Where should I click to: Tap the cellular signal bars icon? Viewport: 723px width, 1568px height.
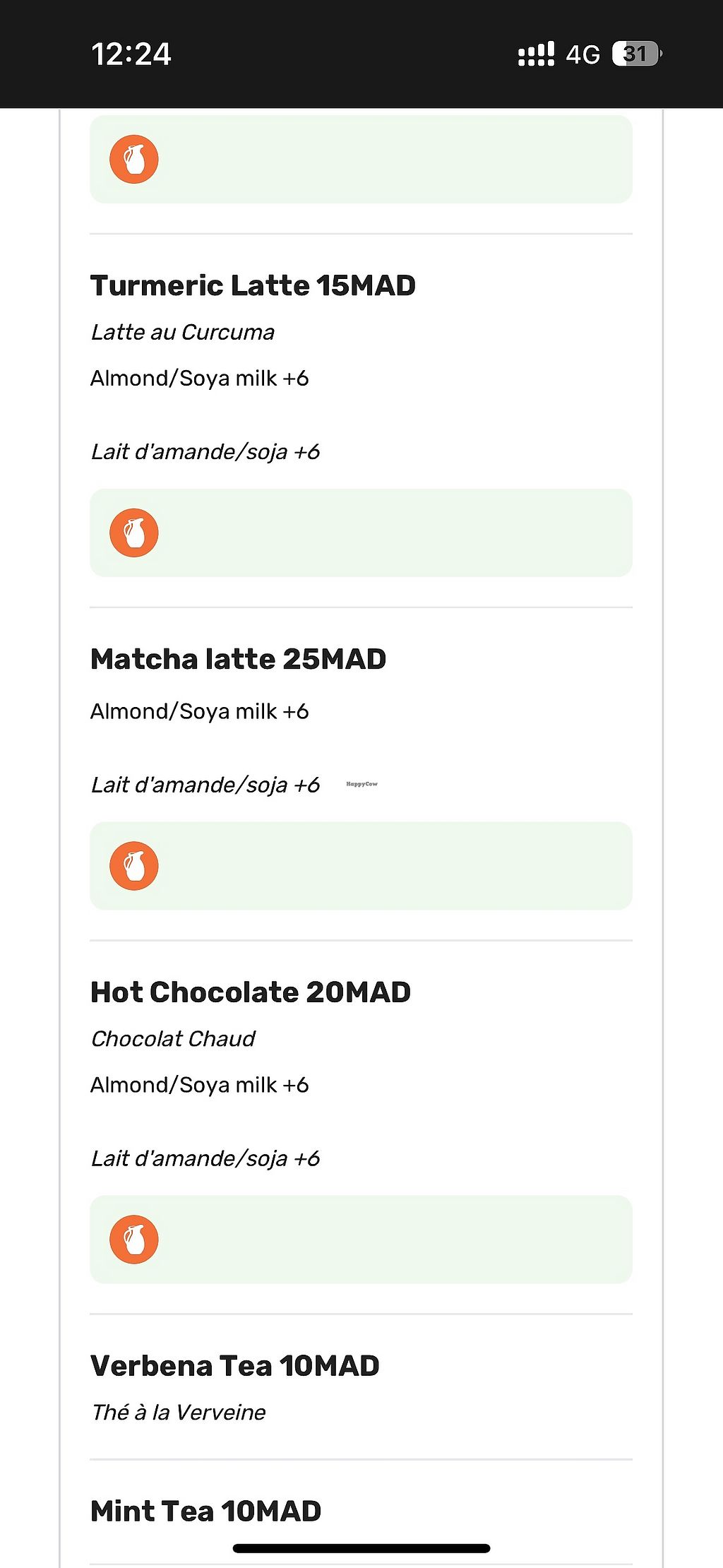[x=536, y=54]
